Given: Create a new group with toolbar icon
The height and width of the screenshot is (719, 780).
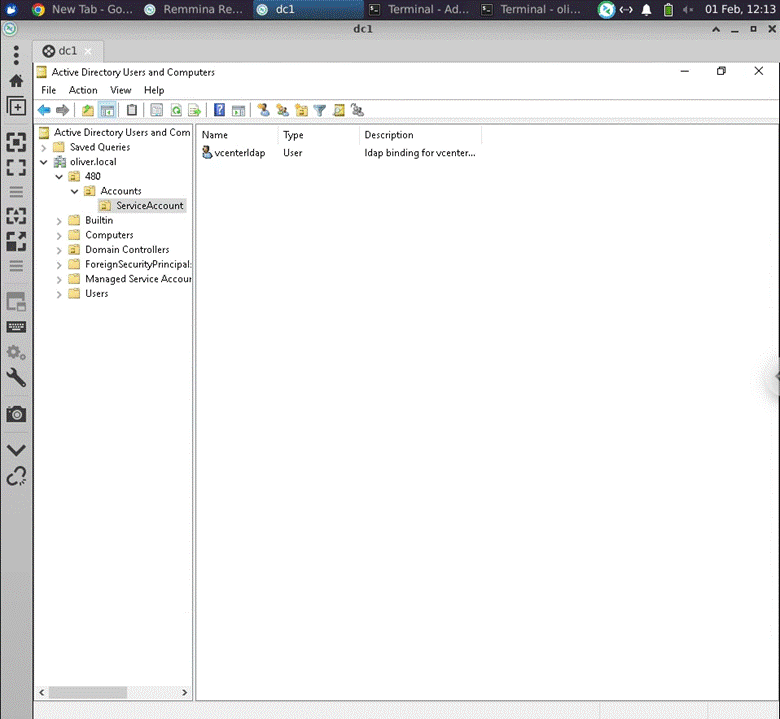Looking at the screenshot, I should (282, 110).
